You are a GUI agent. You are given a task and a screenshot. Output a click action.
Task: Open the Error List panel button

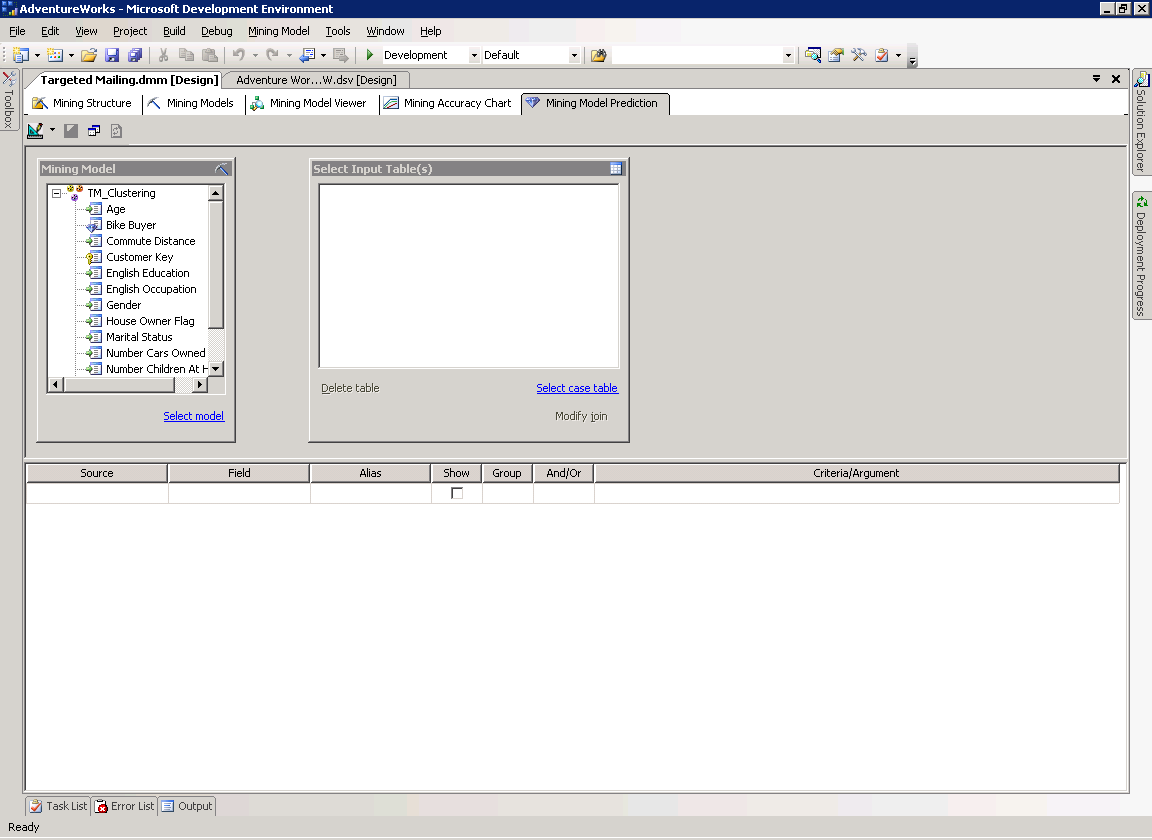(125, 806)
